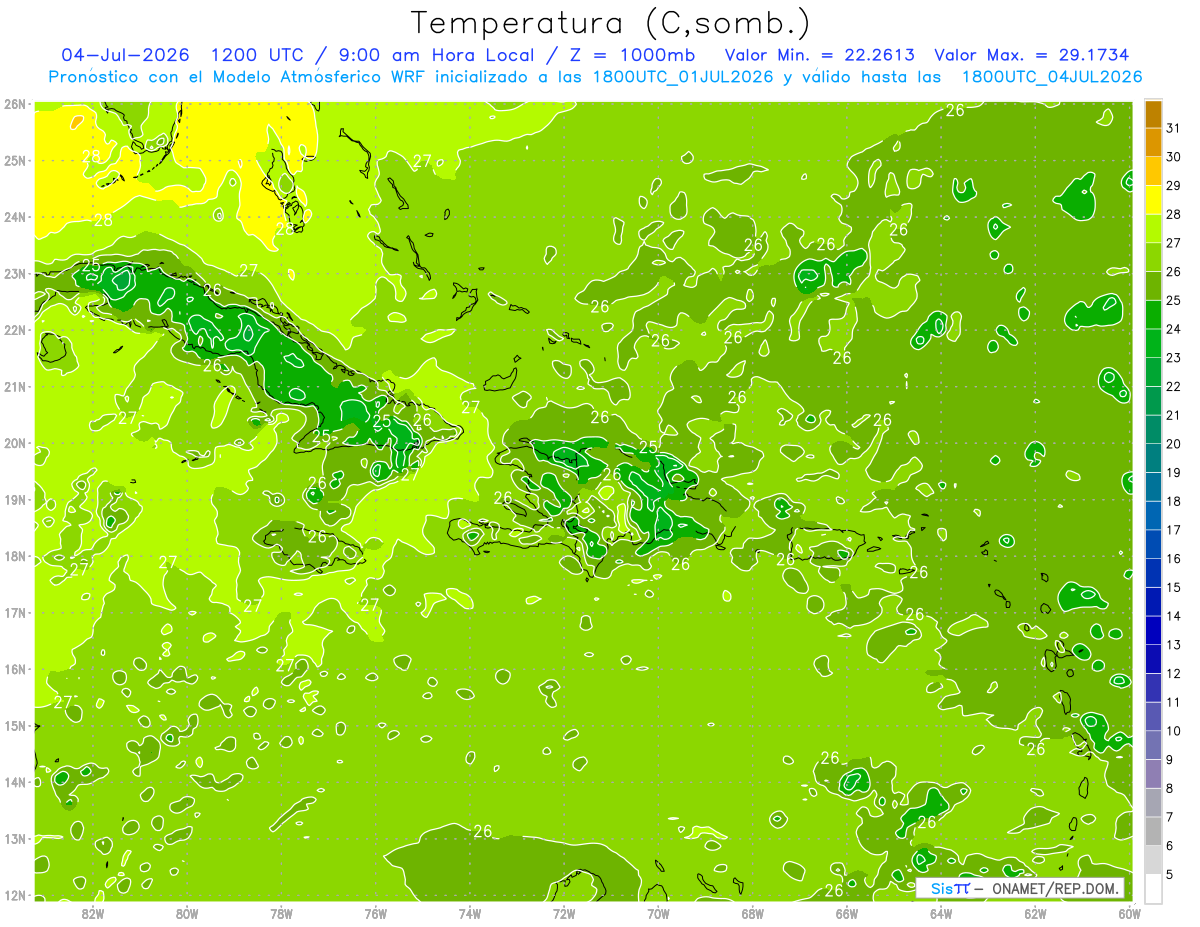Click the legend swatch between 22 and 23
Viewport: 1200px width, 927px height.
point(1154,372)
